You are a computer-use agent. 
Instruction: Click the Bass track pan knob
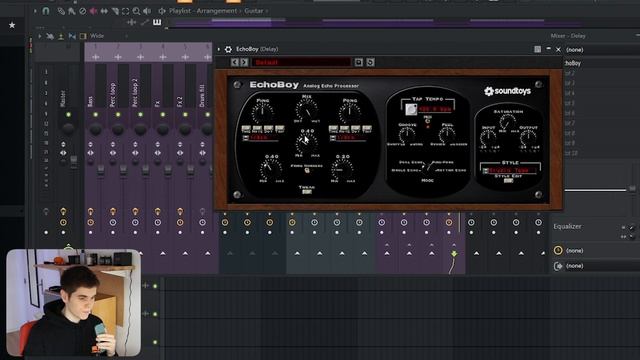pyautogui.click(x=96, y=129)
